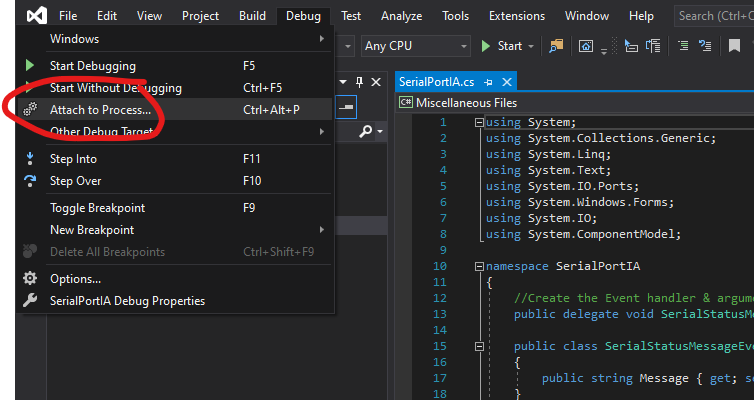Open the Analyze menu

tap(401, 16)
